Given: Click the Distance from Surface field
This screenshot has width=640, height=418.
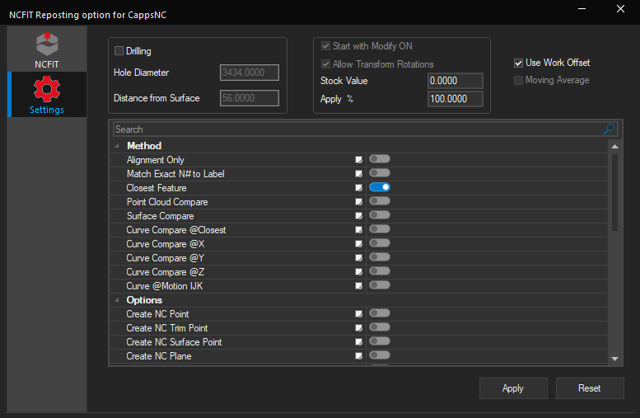Looking at the screenshot, I should [x=249, y=98].
